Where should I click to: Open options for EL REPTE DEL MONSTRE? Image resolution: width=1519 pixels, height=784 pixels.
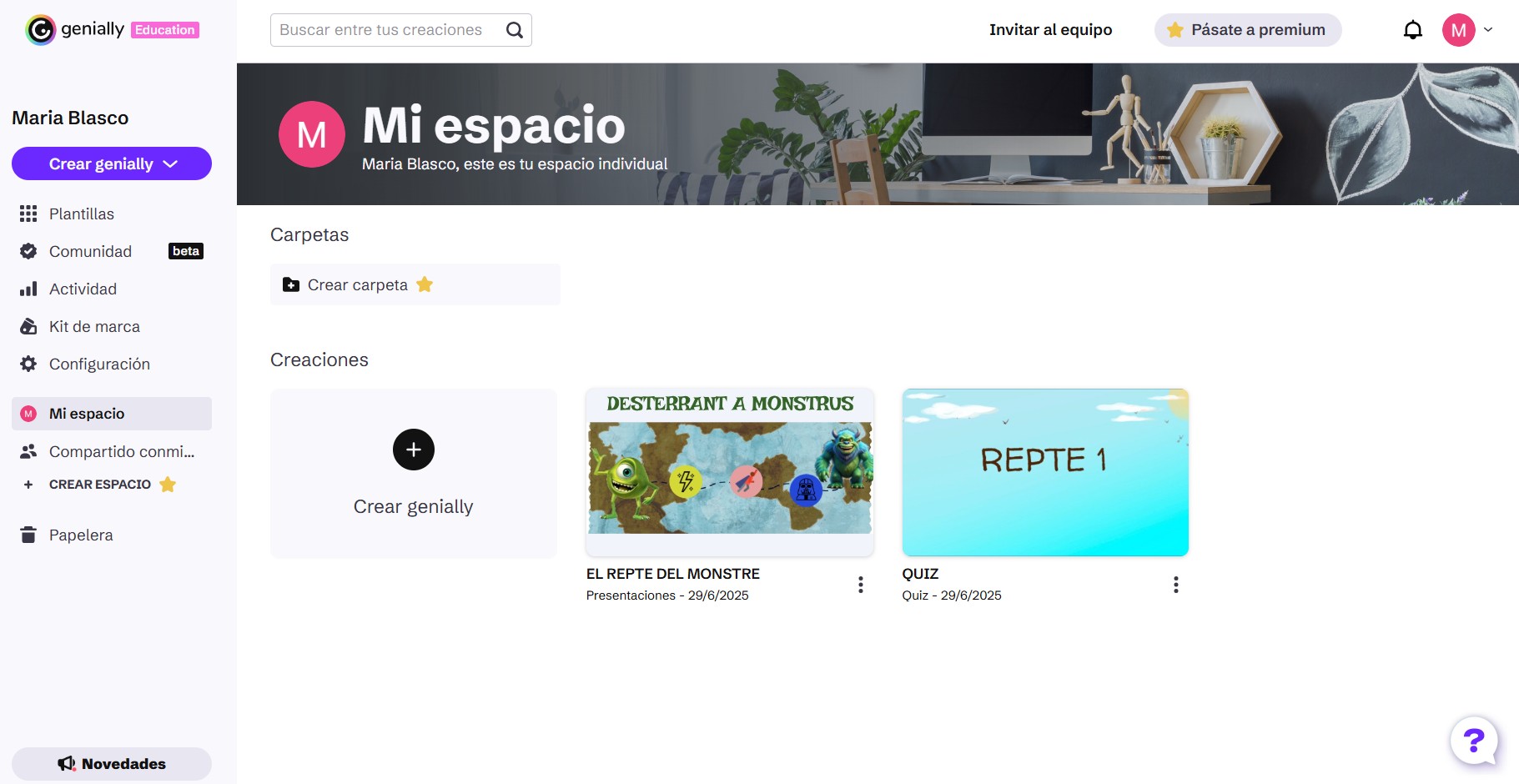(860, 585)
